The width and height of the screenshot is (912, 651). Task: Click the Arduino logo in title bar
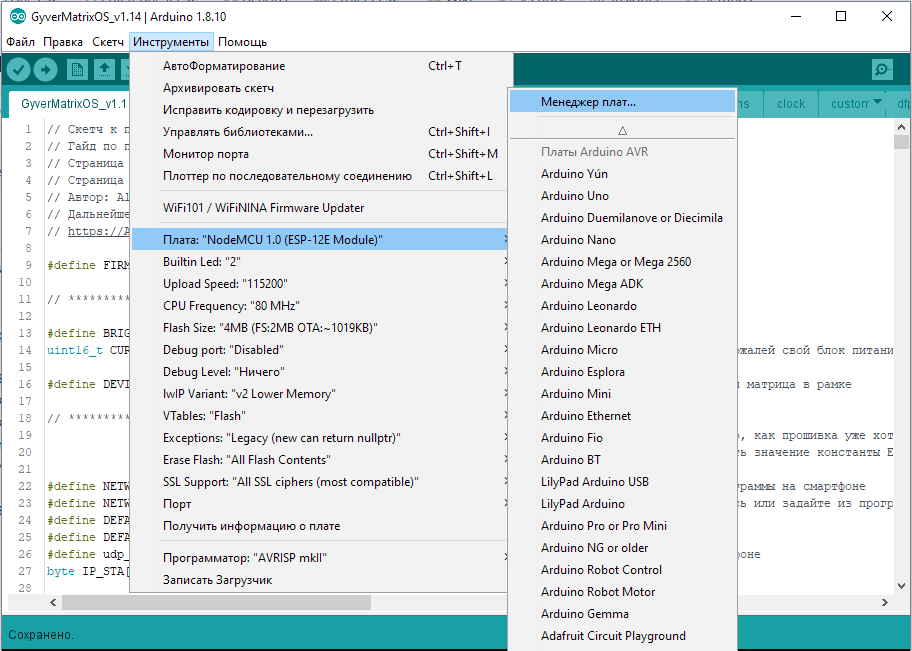pos(17,16)
